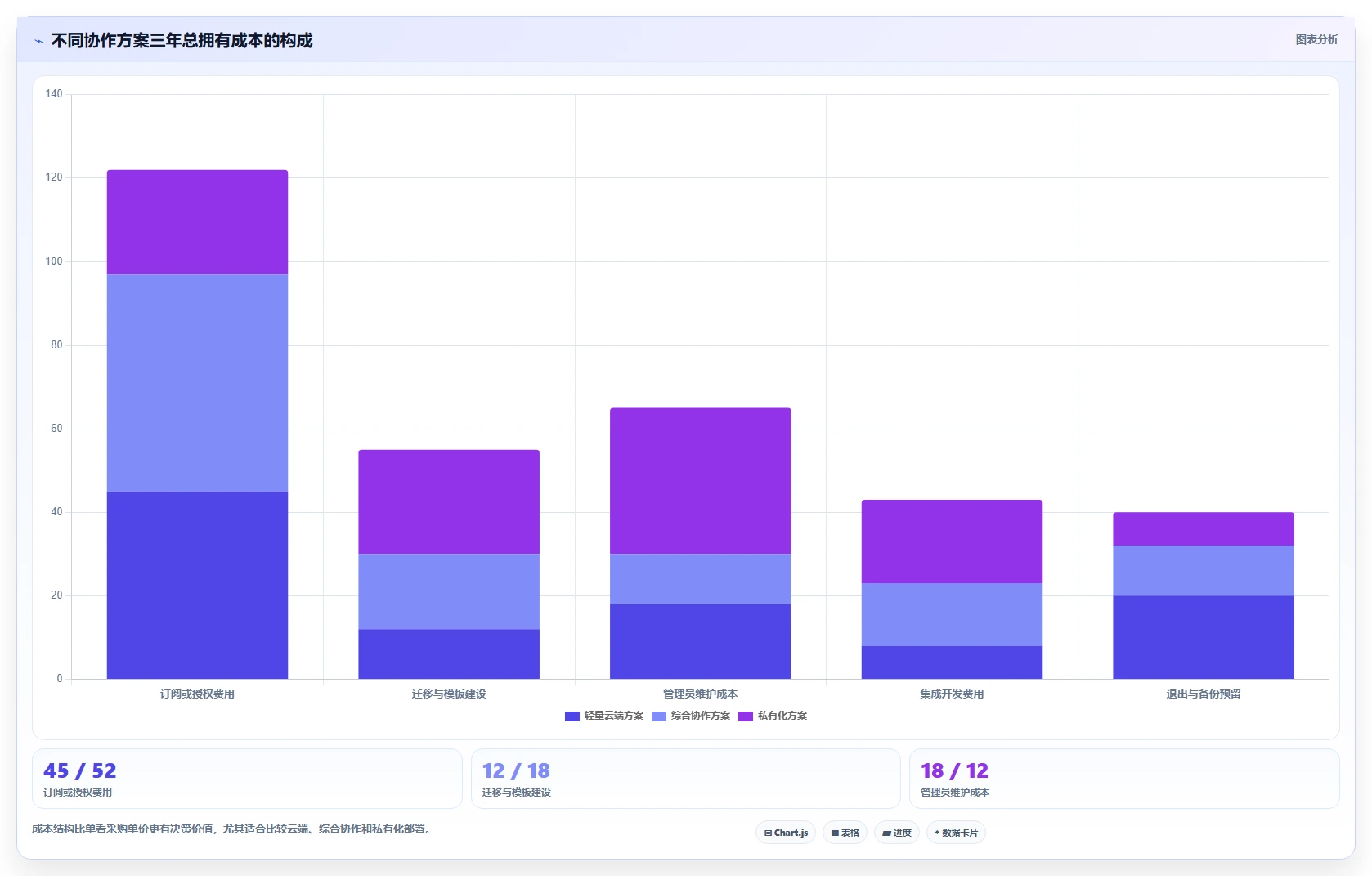Click the light blue segment of 管理员维护成本 bar
Image resolution: width=1372 pixels, height=876 pixels.
701,579
